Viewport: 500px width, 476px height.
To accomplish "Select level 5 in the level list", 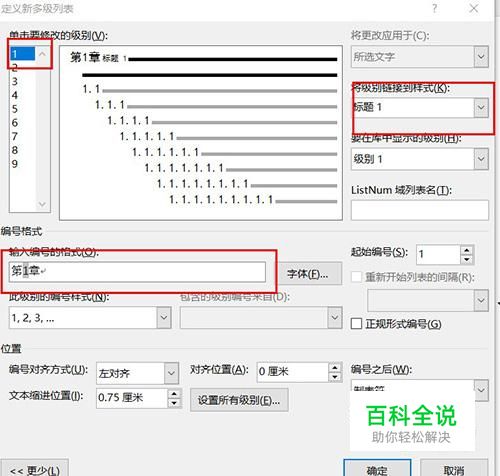I will coord(15,109).
